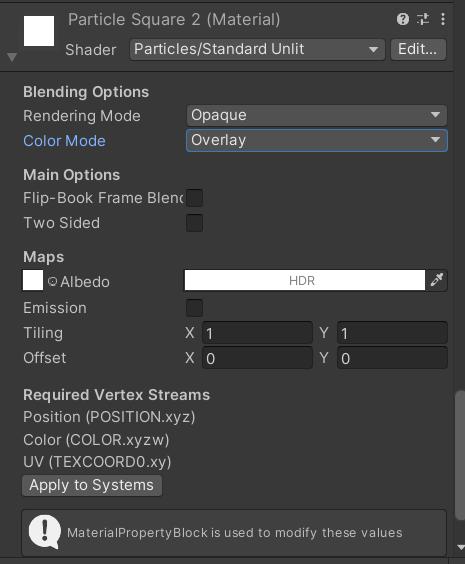Click the Tiling X input field
Image resolution: width=465 pixels, height=564 pixels.
point(257,333)
